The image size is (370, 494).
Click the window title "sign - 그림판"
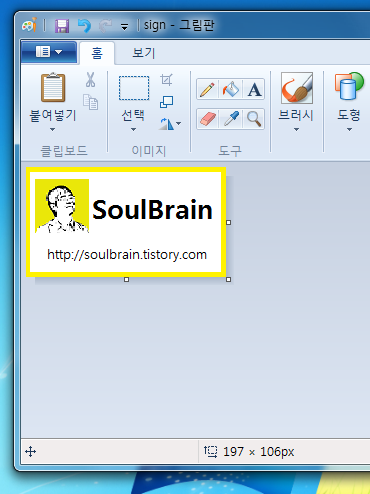point(179,25)
